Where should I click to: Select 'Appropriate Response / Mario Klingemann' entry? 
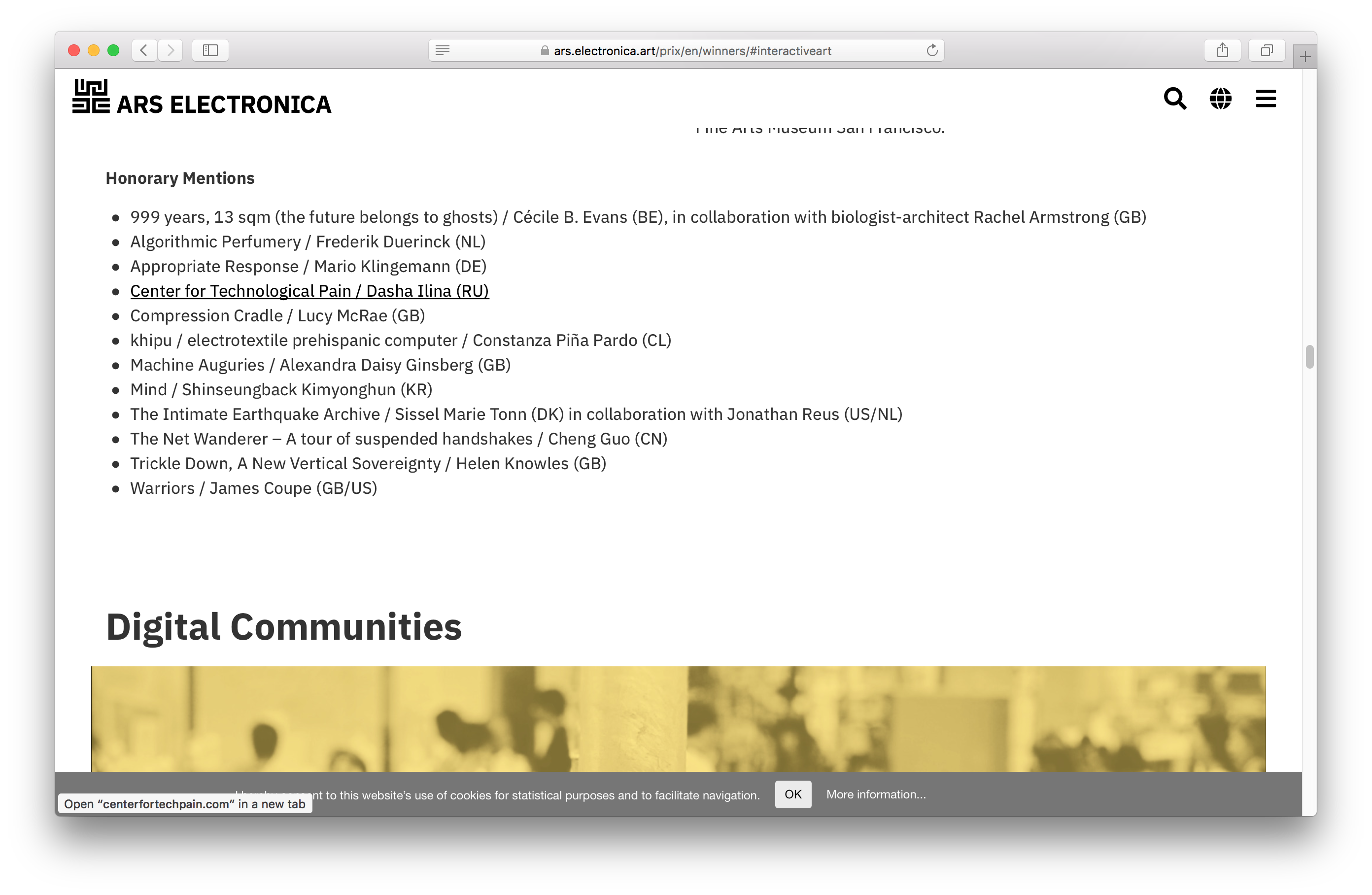click(x=309, y=267)
